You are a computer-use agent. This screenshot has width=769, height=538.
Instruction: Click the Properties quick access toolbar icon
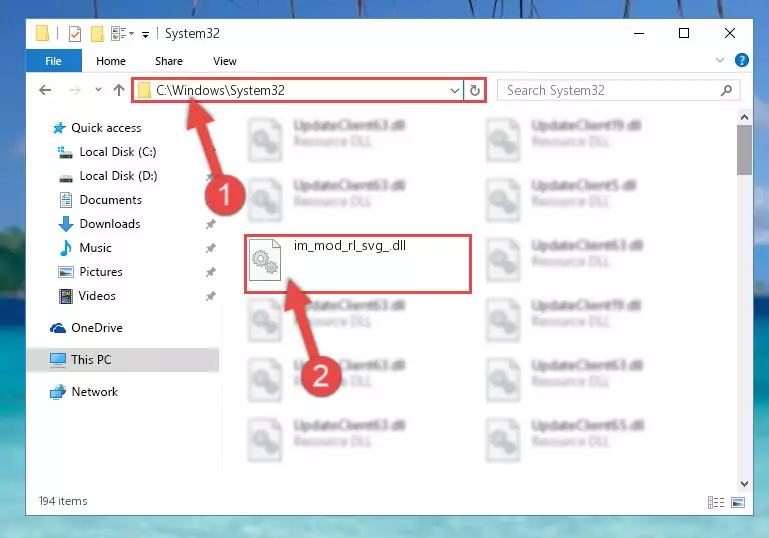[x=75, y=34]
